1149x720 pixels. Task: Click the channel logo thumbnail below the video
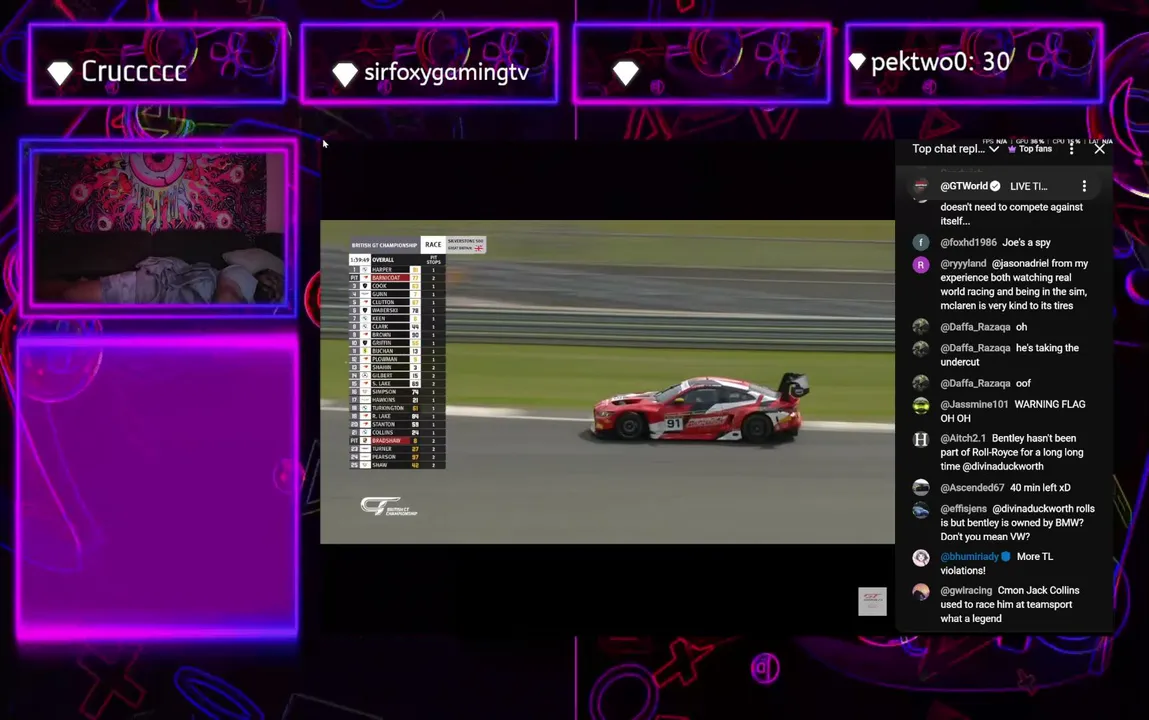point(872,601)
